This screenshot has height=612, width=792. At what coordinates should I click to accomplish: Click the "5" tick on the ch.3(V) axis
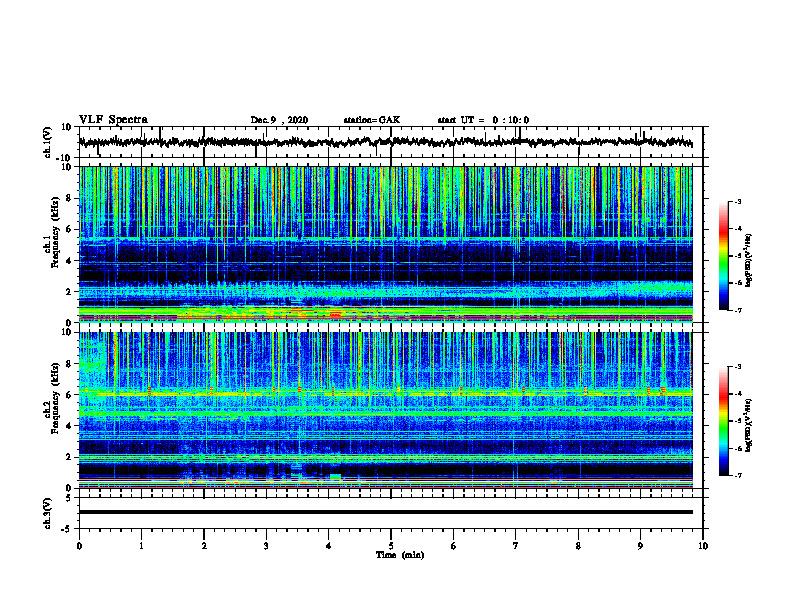pyautogui.click(x=70, y=498)
